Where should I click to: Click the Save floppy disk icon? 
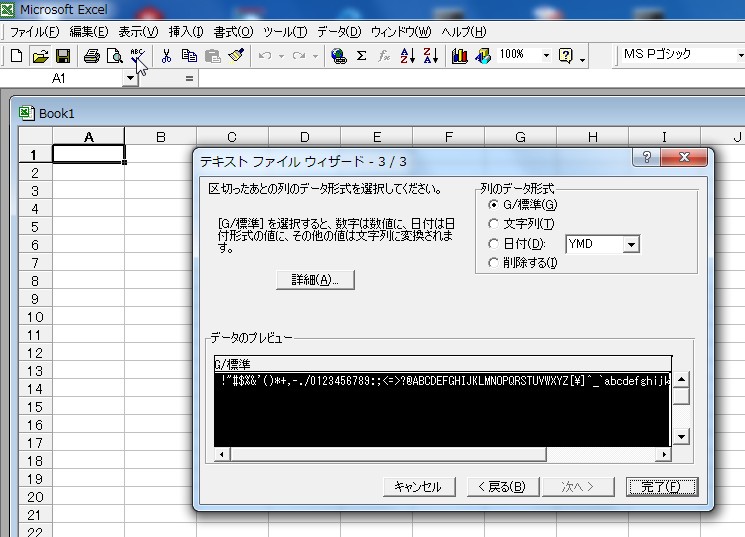[x=63, y=56]
